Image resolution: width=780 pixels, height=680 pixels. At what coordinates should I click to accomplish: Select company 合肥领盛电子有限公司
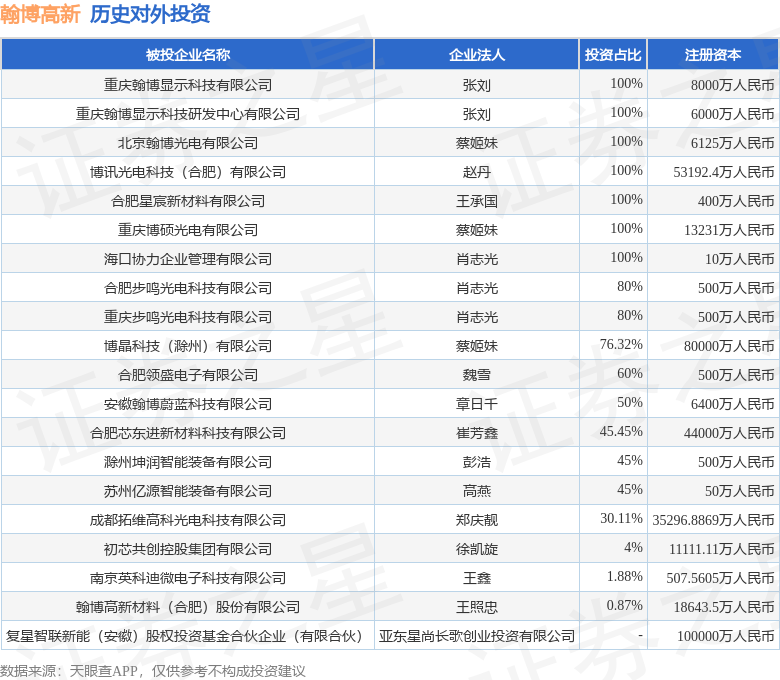click(x=188, y=375)
